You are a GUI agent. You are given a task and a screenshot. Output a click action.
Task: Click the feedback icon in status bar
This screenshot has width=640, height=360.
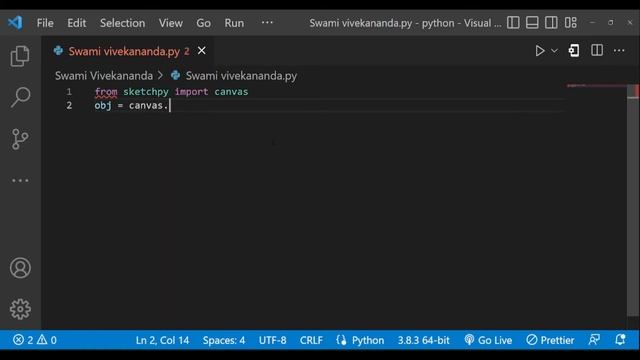(x=594, y=340)
